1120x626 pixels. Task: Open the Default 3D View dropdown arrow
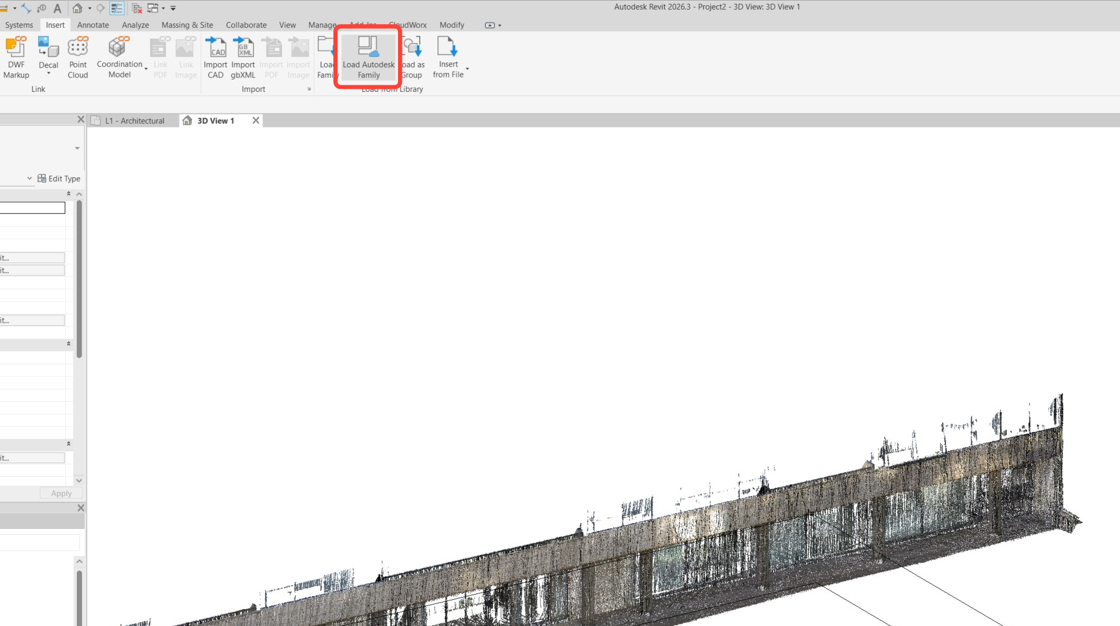point(89,9)
